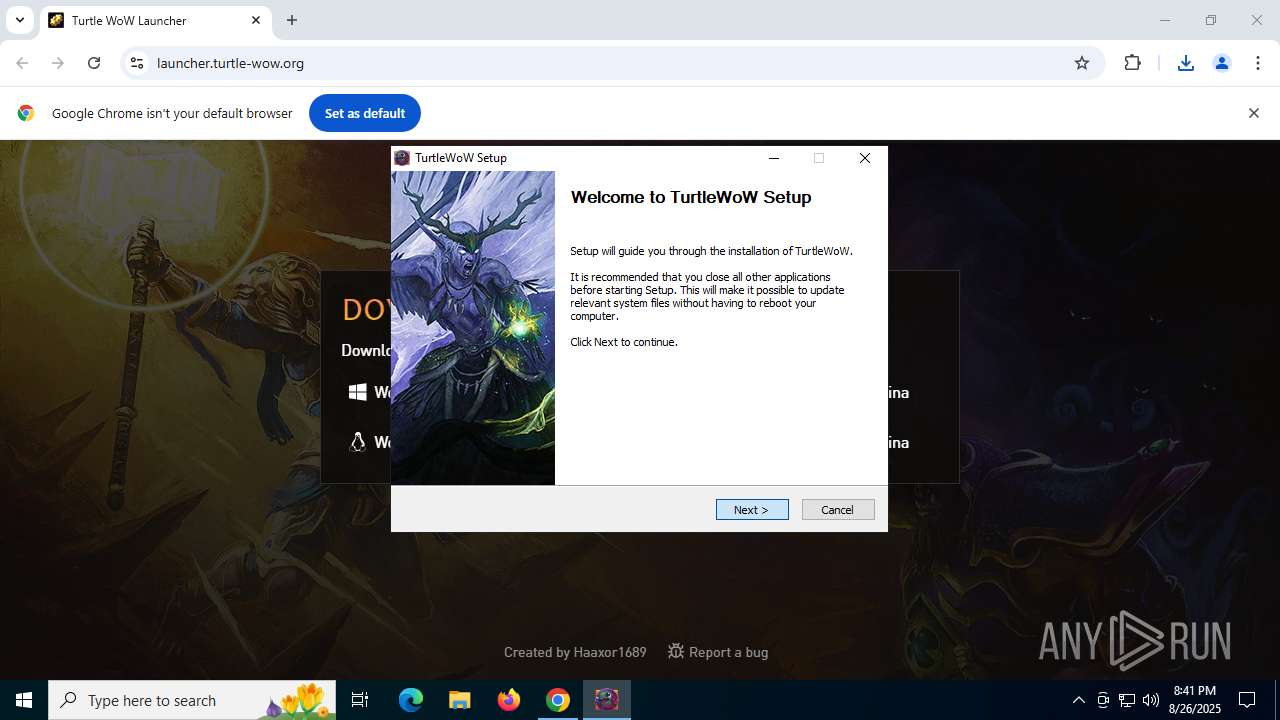
Task: Dismiss the default browser notification bar
Action: 1253,113
